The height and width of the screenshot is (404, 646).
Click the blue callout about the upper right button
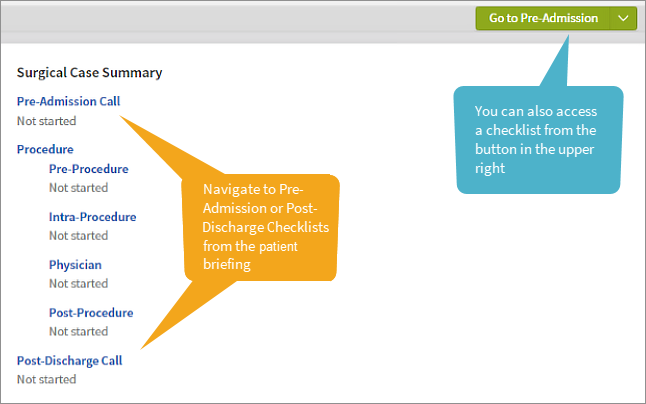click(539, 139)
